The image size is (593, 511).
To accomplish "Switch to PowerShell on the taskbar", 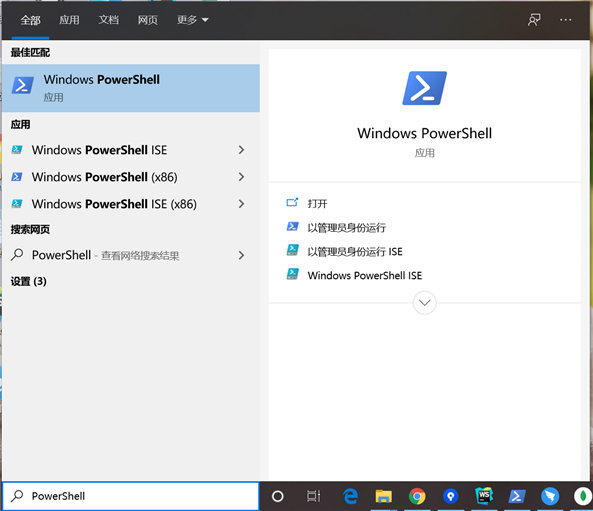I will tap(517, 496).
